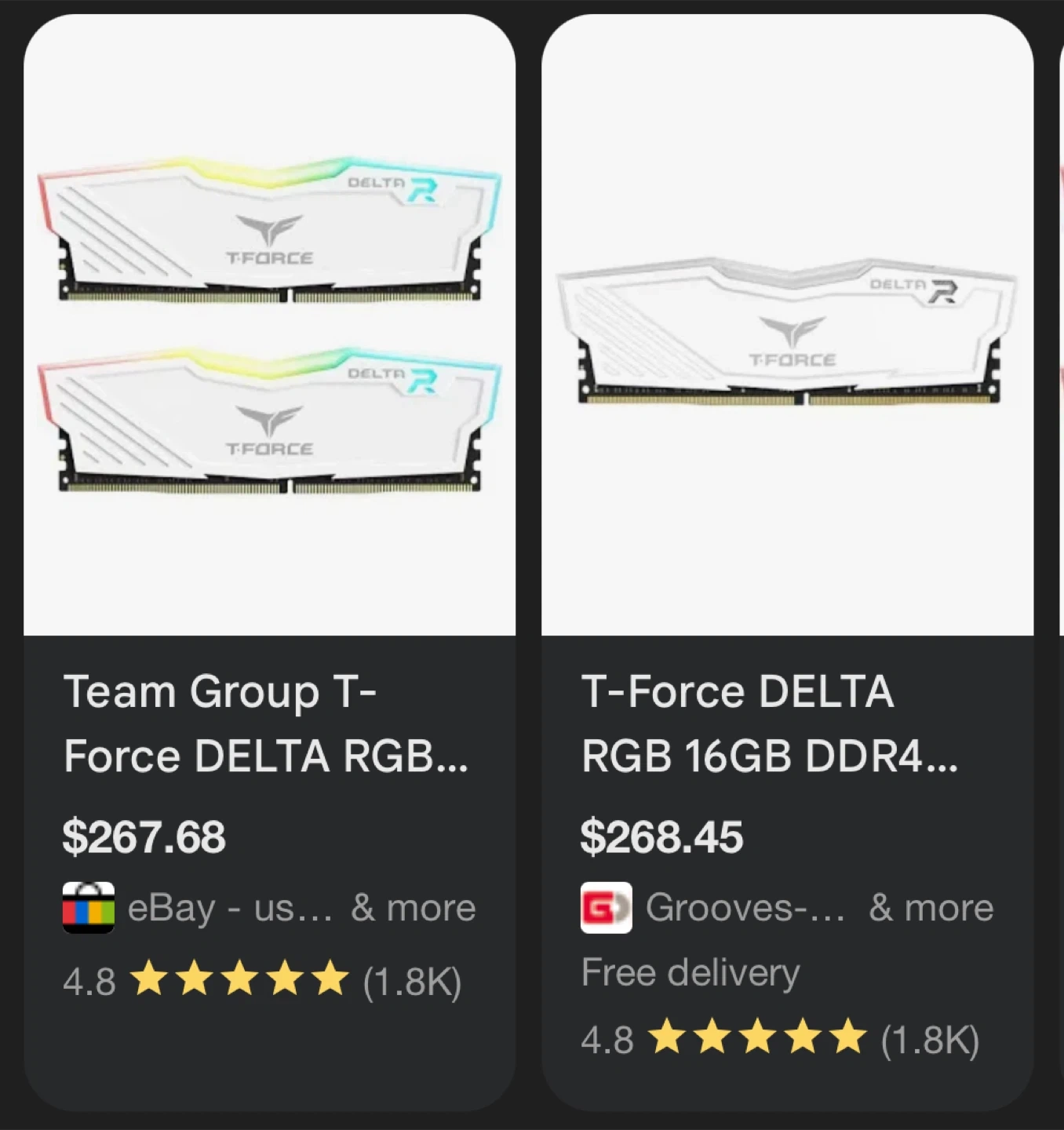Click the 4.8 rating number on Grooves listing

pos(607,1040)
